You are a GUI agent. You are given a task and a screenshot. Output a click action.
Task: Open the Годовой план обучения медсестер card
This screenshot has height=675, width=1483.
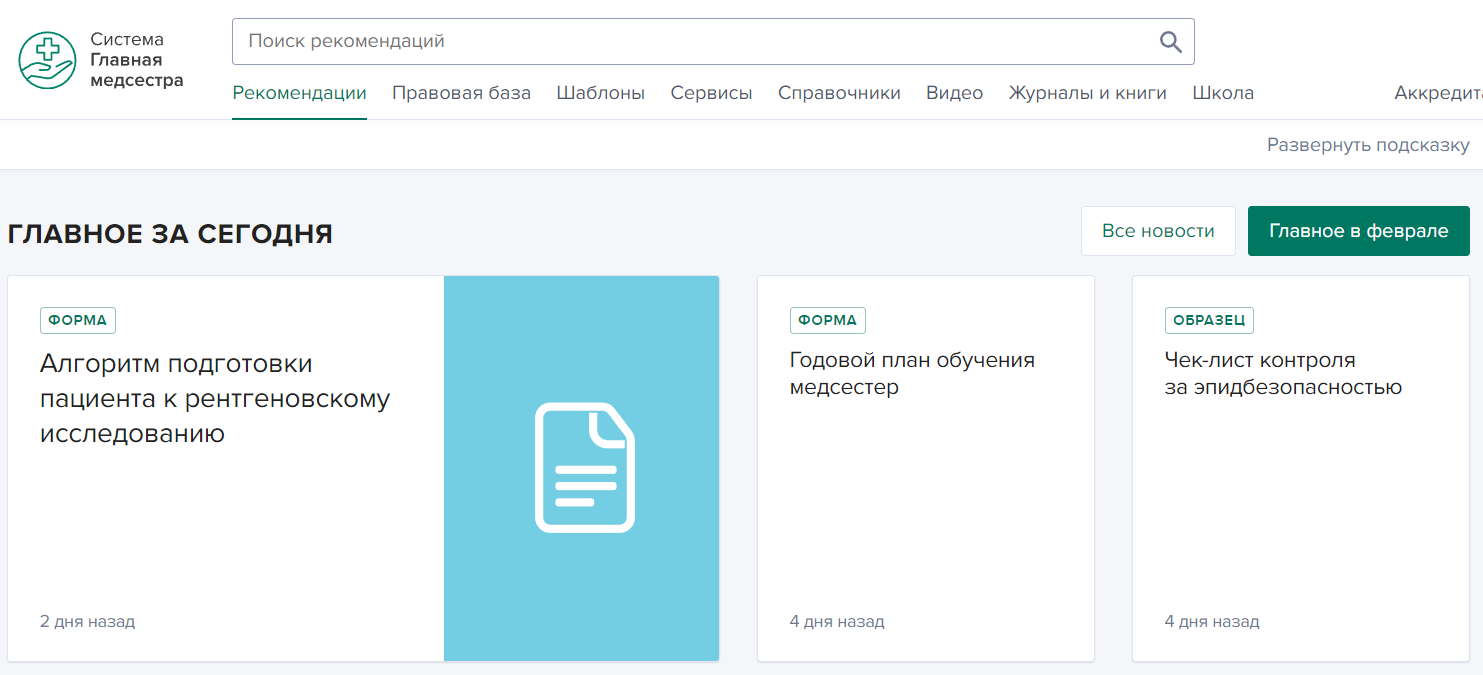[x=911, y=373]
